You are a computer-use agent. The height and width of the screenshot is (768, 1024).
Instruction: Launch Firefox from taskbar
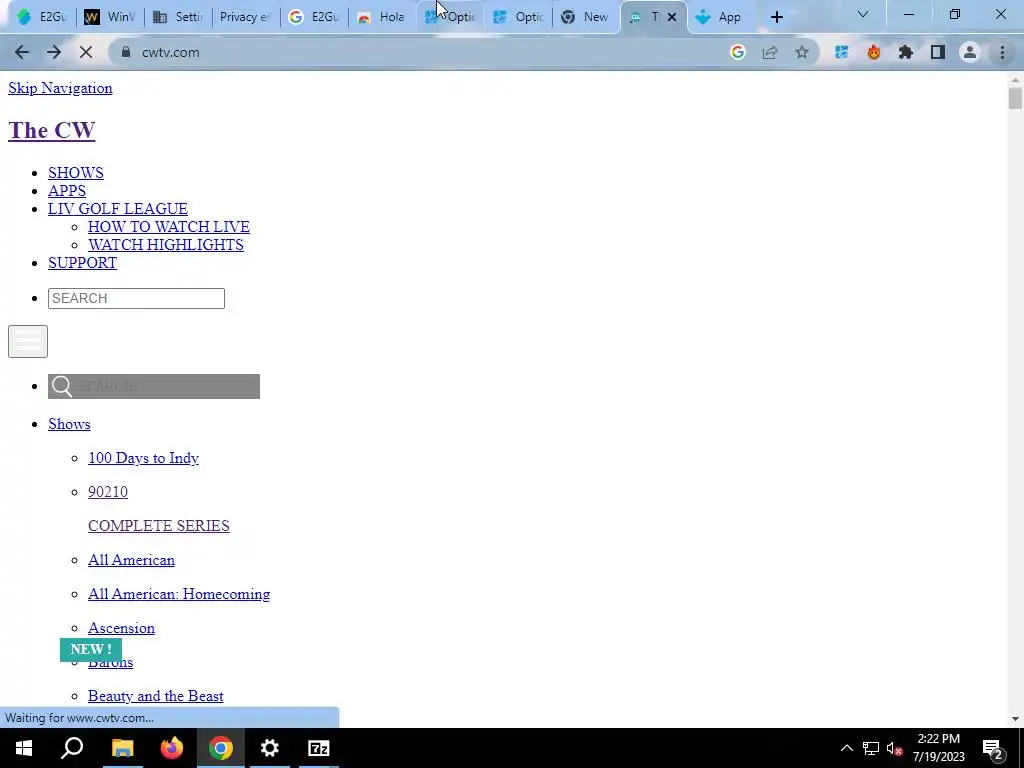172,748
